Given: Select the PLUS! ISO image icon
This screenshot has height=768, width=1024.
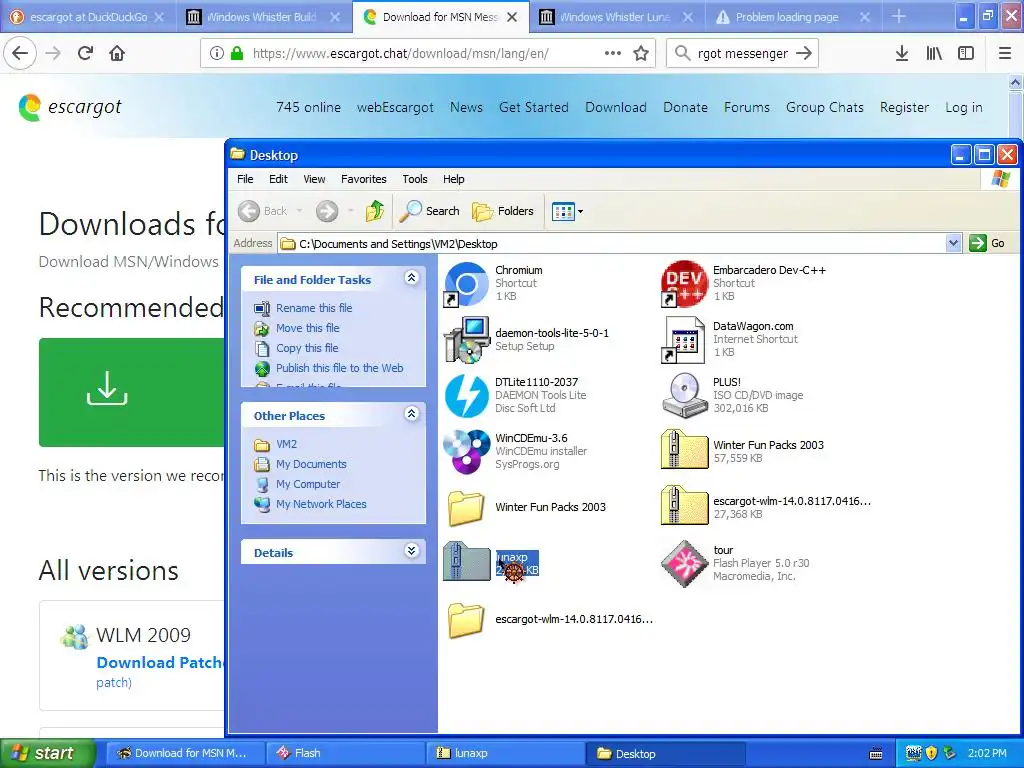Looking at the screenshot, I should point(684,396).
